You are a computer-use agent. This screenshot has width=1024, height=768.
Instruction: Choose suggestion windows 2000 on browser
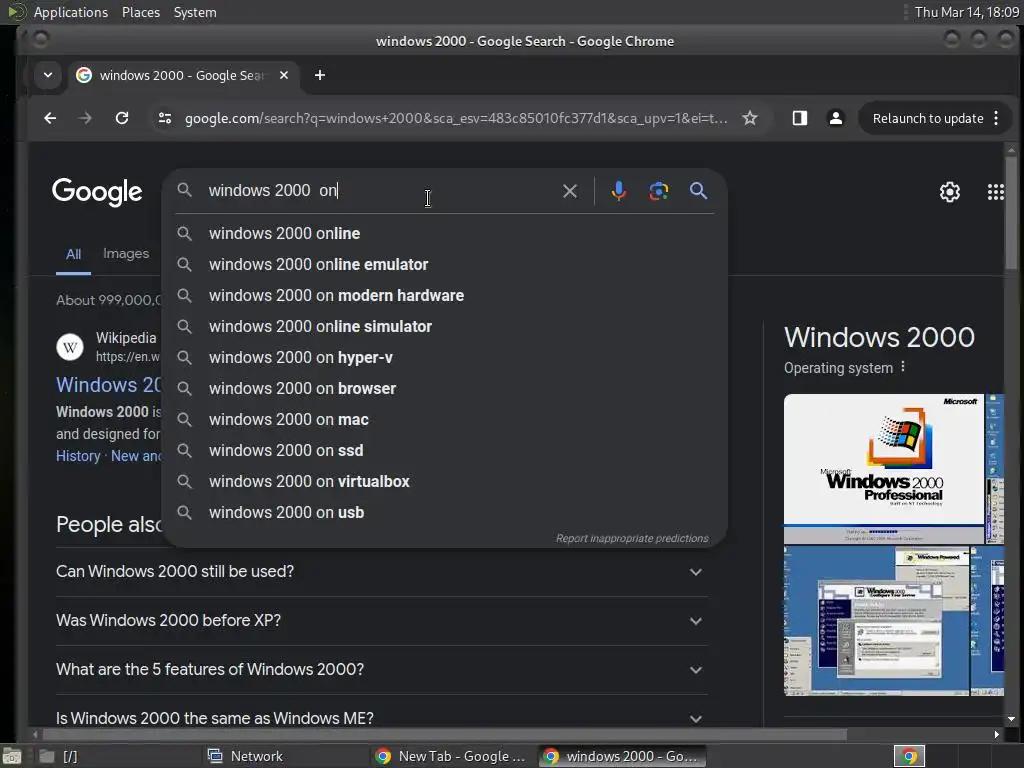click(444, 389)
